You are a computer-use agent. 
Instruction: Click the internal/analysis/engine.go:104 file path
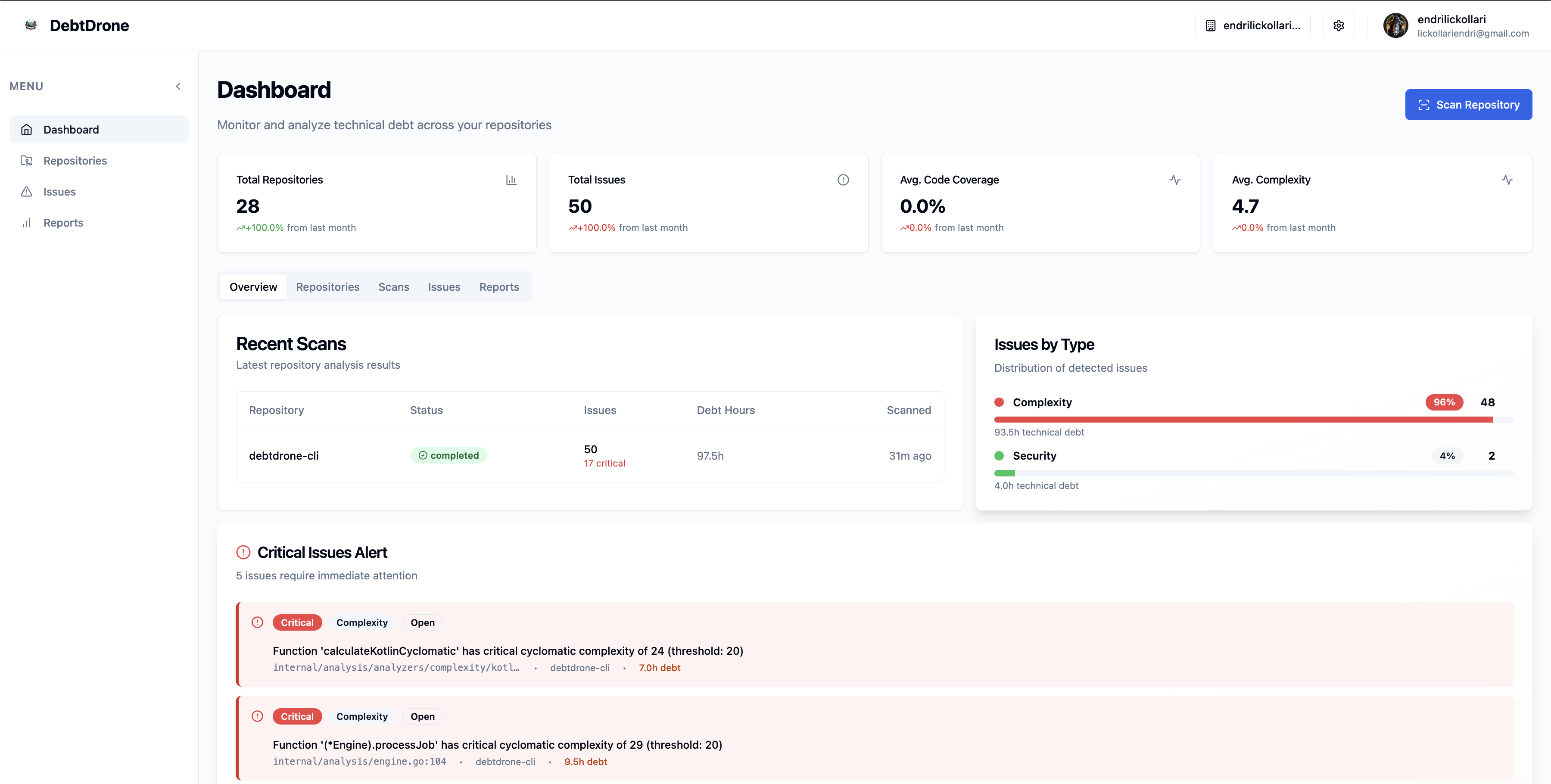[x=359, y=762]
